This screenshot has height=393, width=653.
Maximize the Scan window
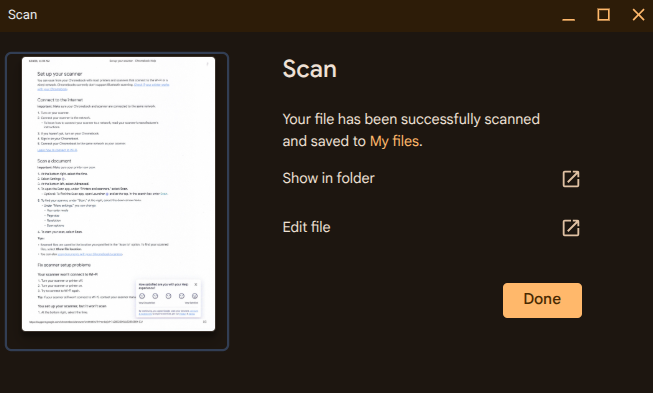(603, 15)
